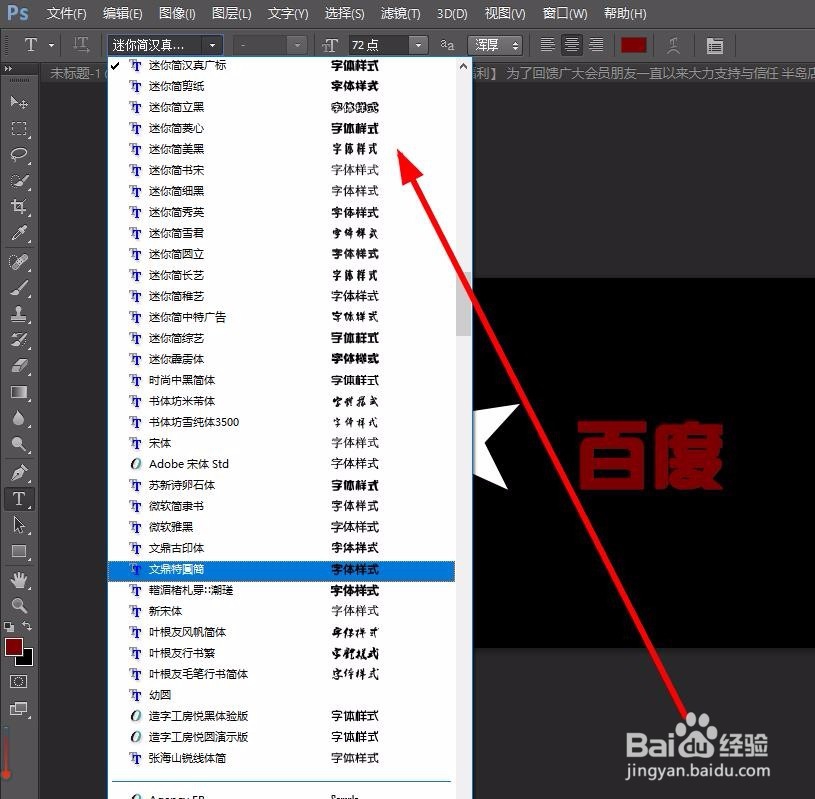This screenshot has height=799, width=815.
Task: Left align the text
Action: (547, 45)
